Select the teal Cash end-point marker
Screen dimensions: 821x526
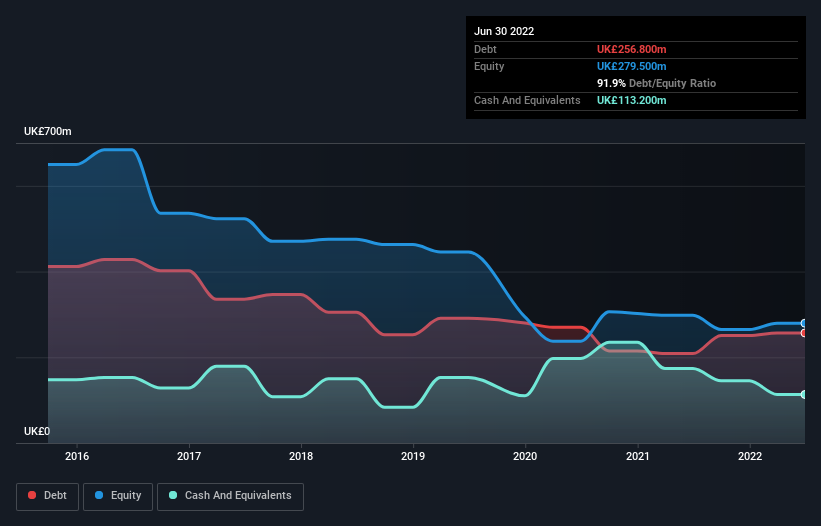[x=804, y=395]
